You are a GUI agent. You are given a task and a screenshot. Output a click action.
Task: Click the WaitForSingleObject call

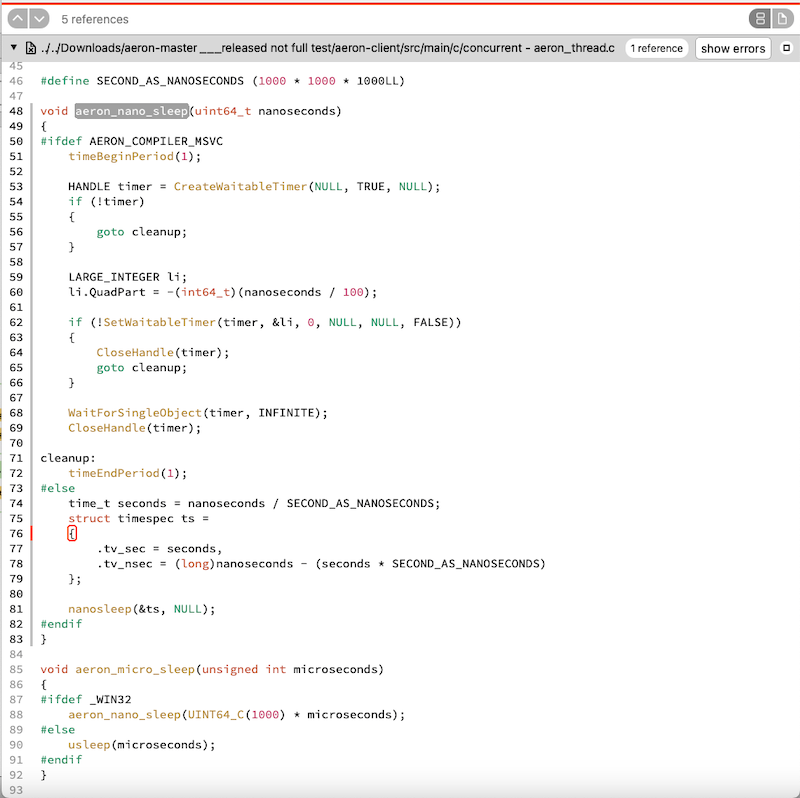point(135,413)
